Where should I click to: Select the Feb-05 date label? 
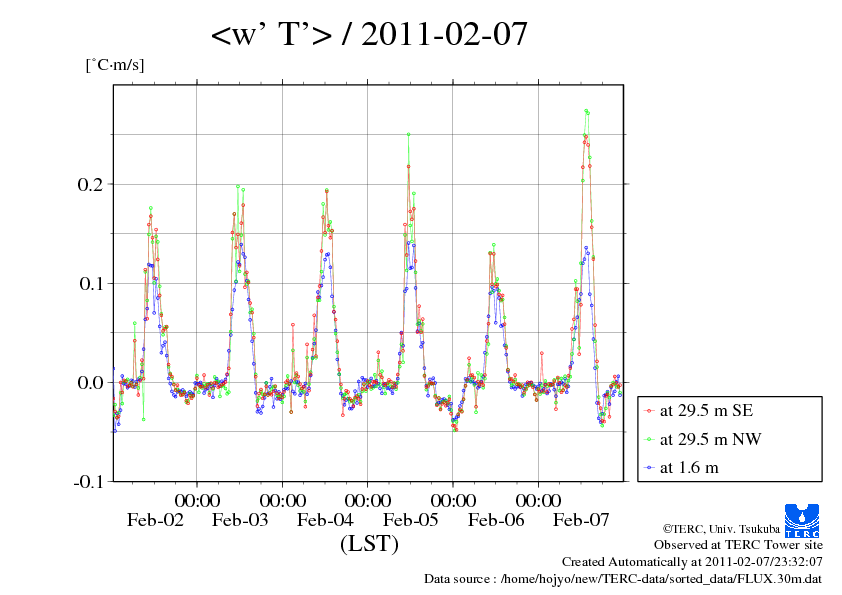click(x=410, y=520)
